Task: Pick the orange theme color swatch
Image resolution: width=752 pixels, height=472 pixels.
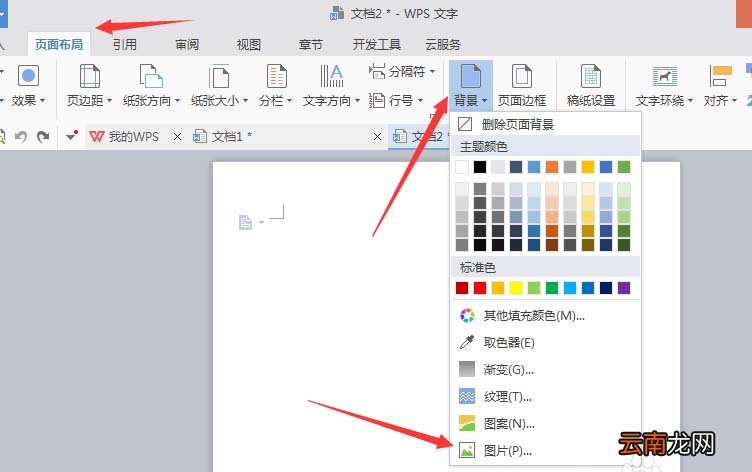Action: coord(552,166)
